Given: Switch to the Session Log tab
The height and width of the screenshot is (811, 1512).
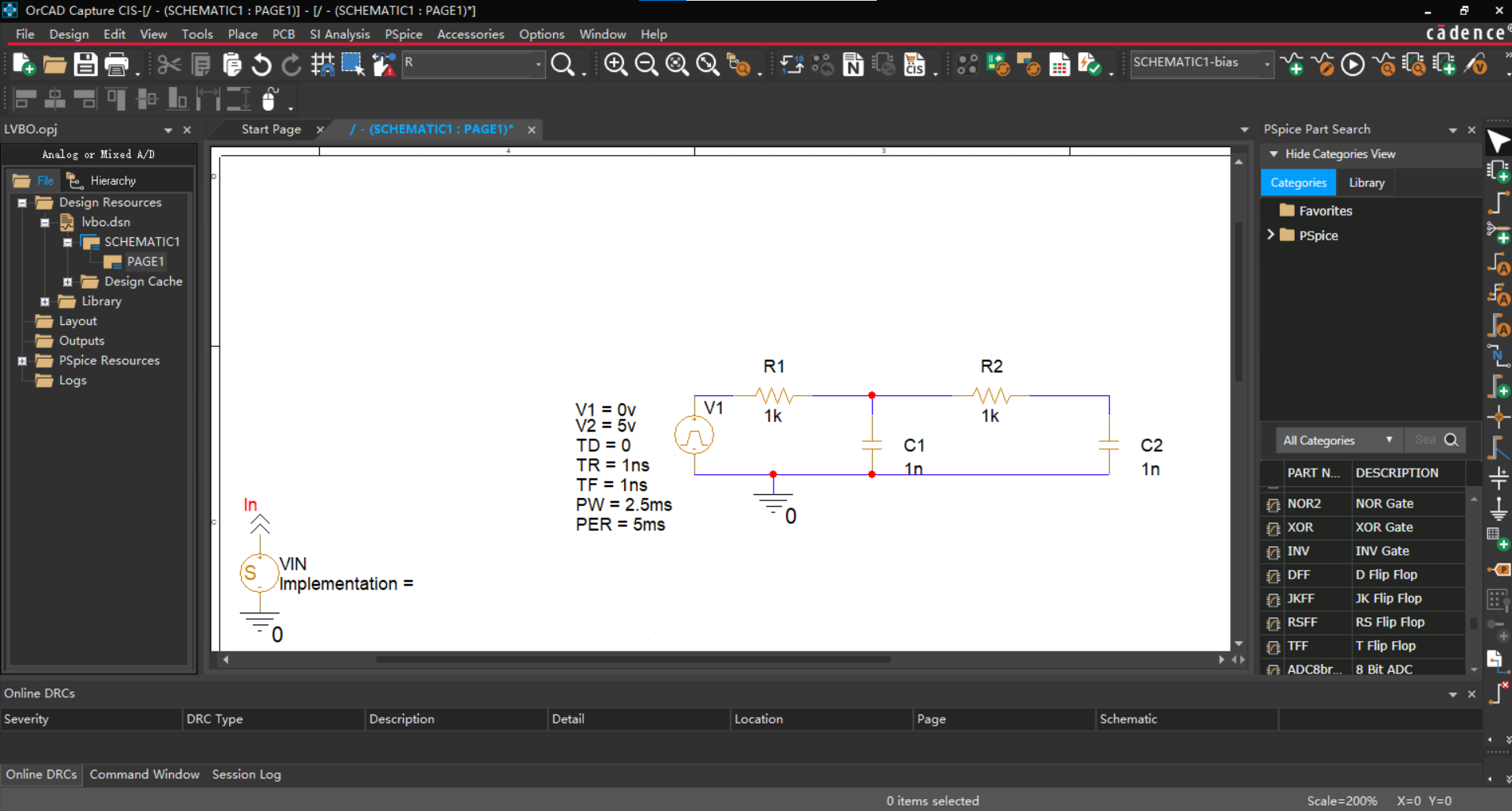Looking at the screenshot, I should point(246,775).
